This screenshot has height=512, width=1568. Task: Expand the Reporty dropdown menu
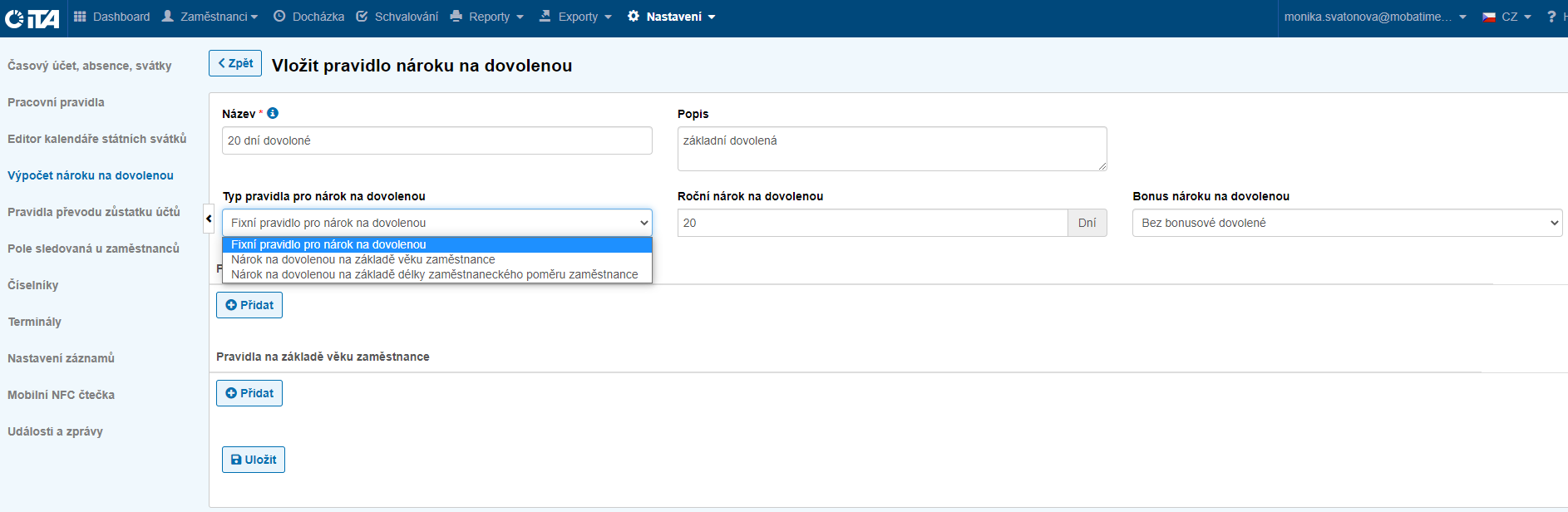click(x=487, y=17)
